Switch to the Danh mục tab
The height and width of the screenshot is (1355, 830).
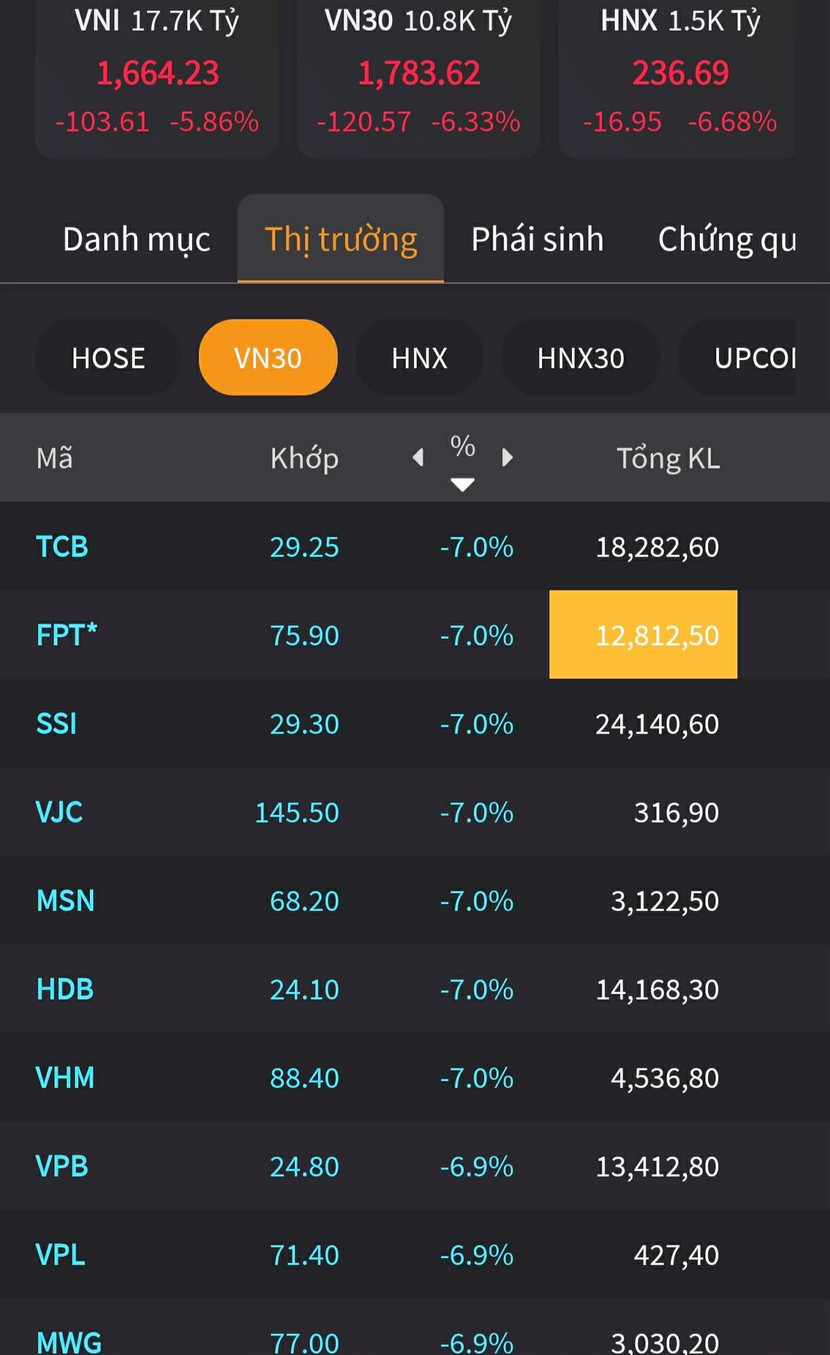coord(136,240)
